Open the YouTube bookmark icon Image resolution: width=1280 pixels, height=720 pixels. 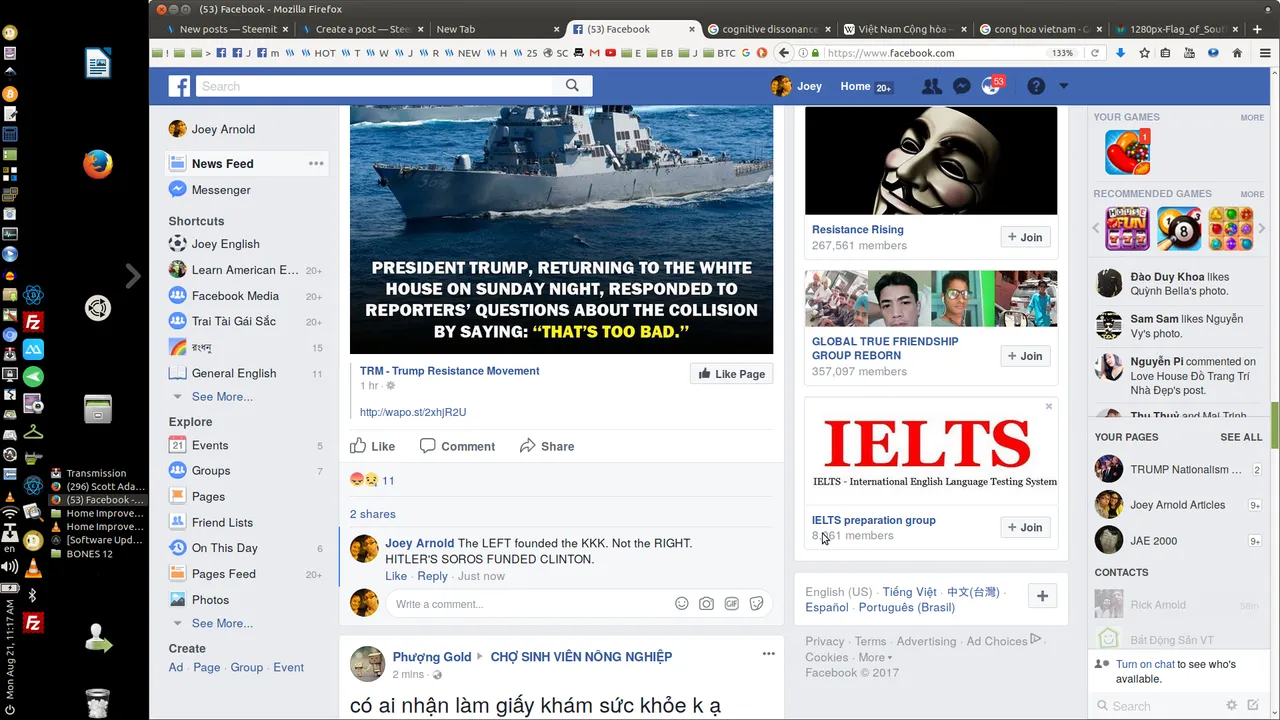(610, 53)
